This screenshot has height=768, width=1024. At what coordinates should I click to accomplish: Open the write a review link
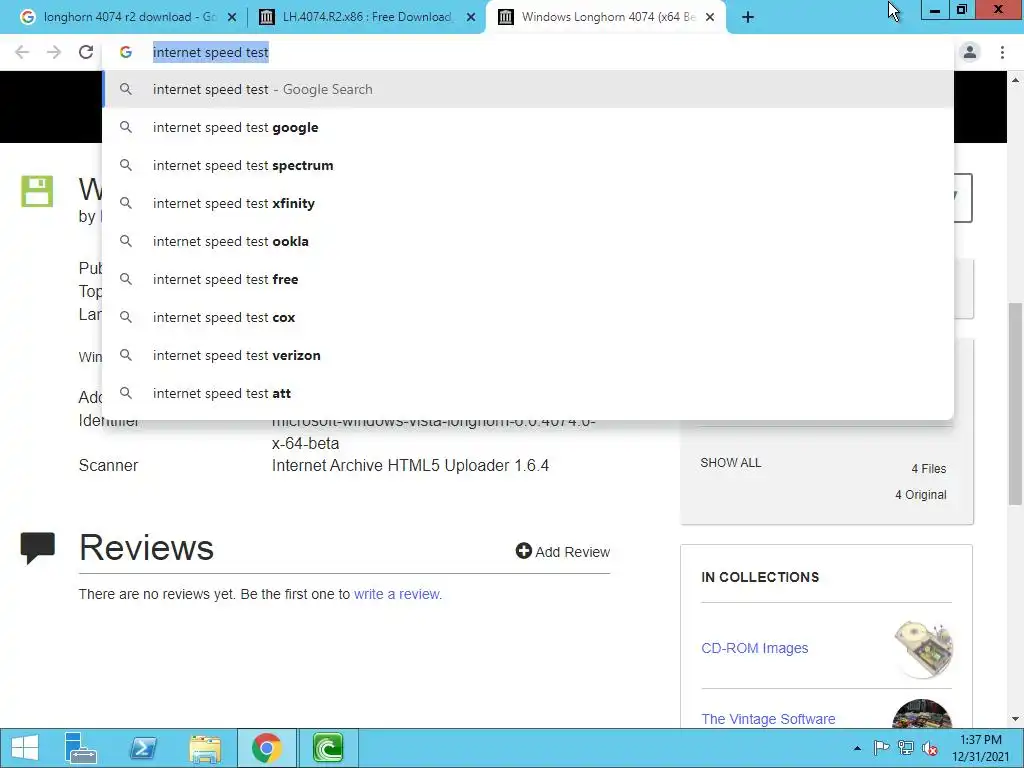click(398, 594)
